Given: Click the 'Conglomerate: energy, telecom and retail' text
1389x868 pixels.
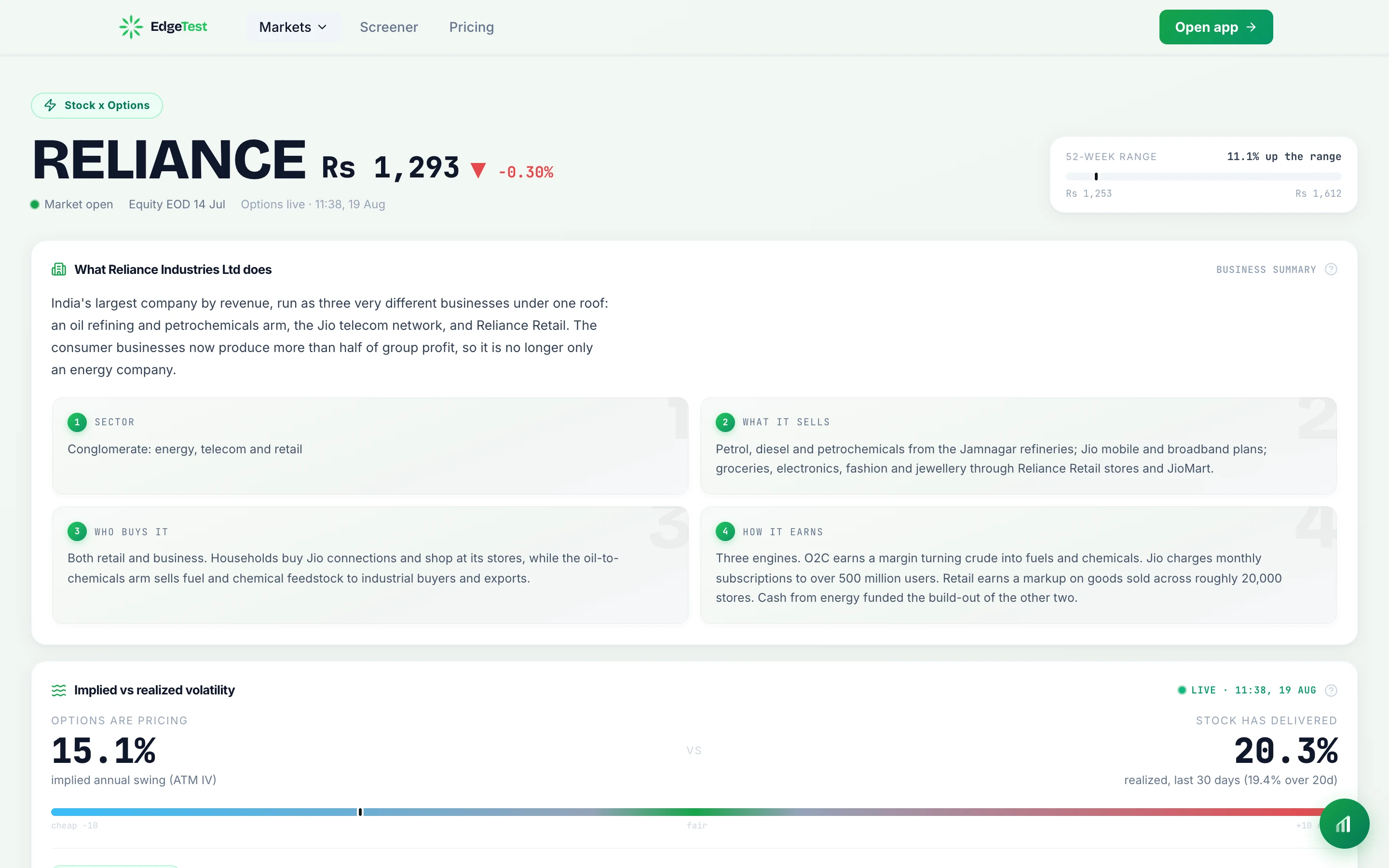Looking at the screenshot, I should click(x=185, y=449).
